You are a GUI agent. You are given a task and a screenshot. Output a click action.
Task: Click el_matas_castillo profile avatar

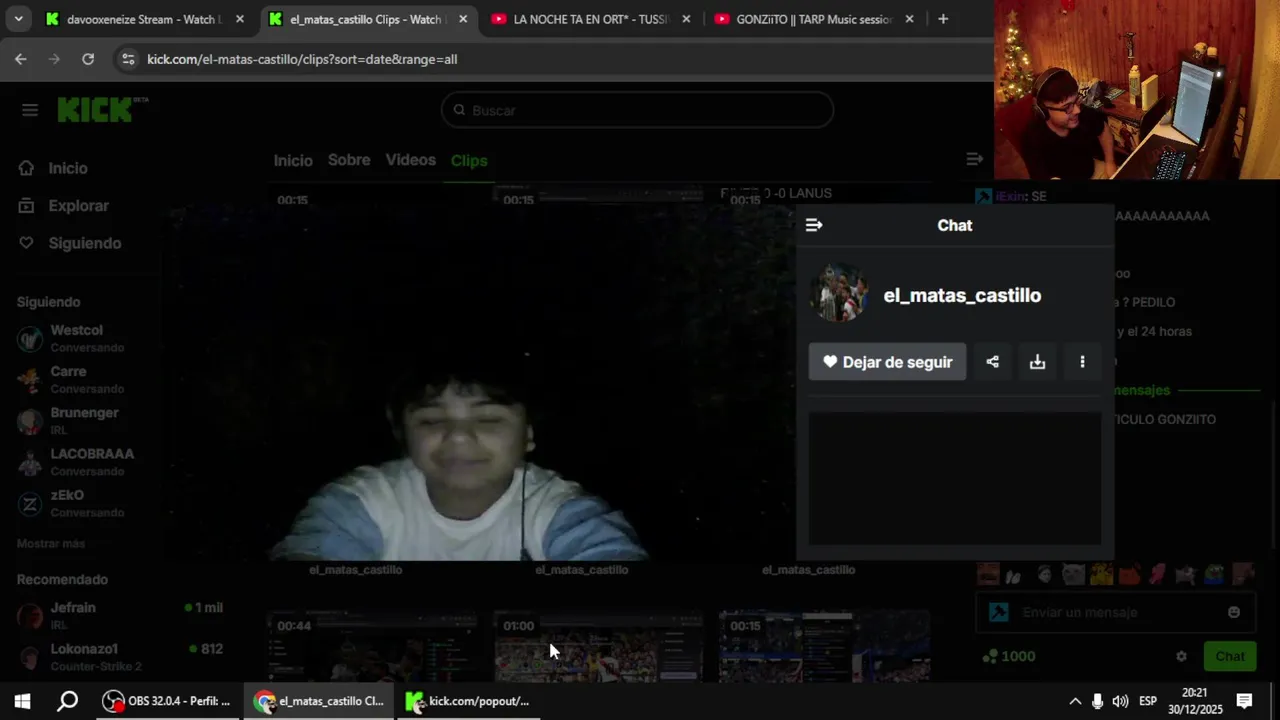[x=838, y=294]
